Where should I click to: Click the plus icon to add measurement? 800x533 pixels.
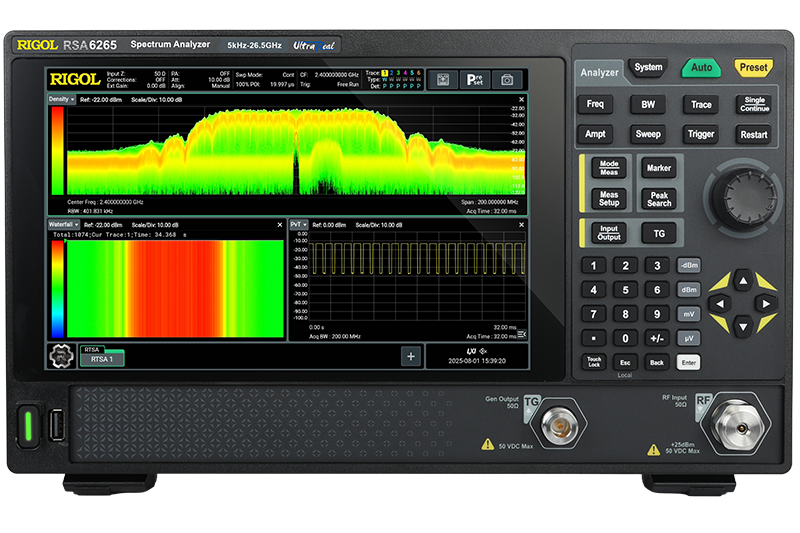click(410, 356)
